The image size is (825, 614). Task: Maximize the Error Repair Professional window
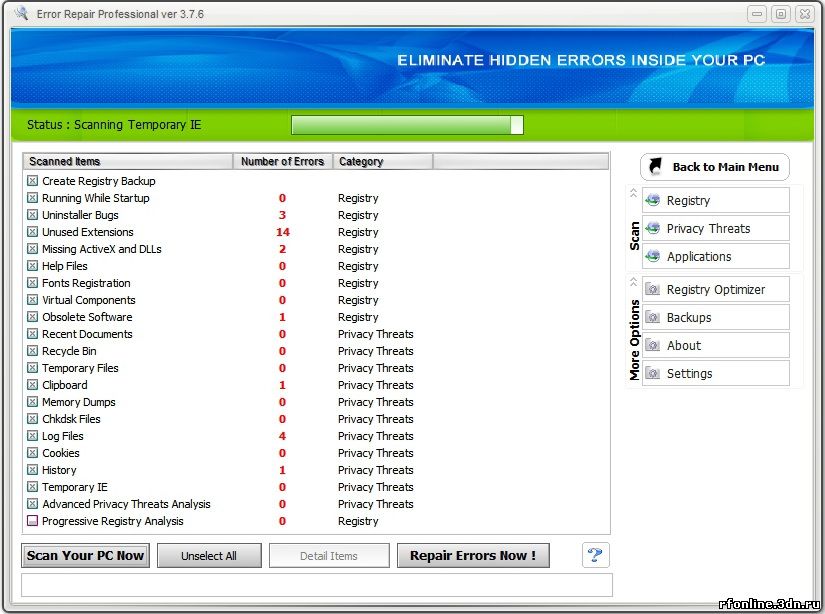(x=781, y=14)
